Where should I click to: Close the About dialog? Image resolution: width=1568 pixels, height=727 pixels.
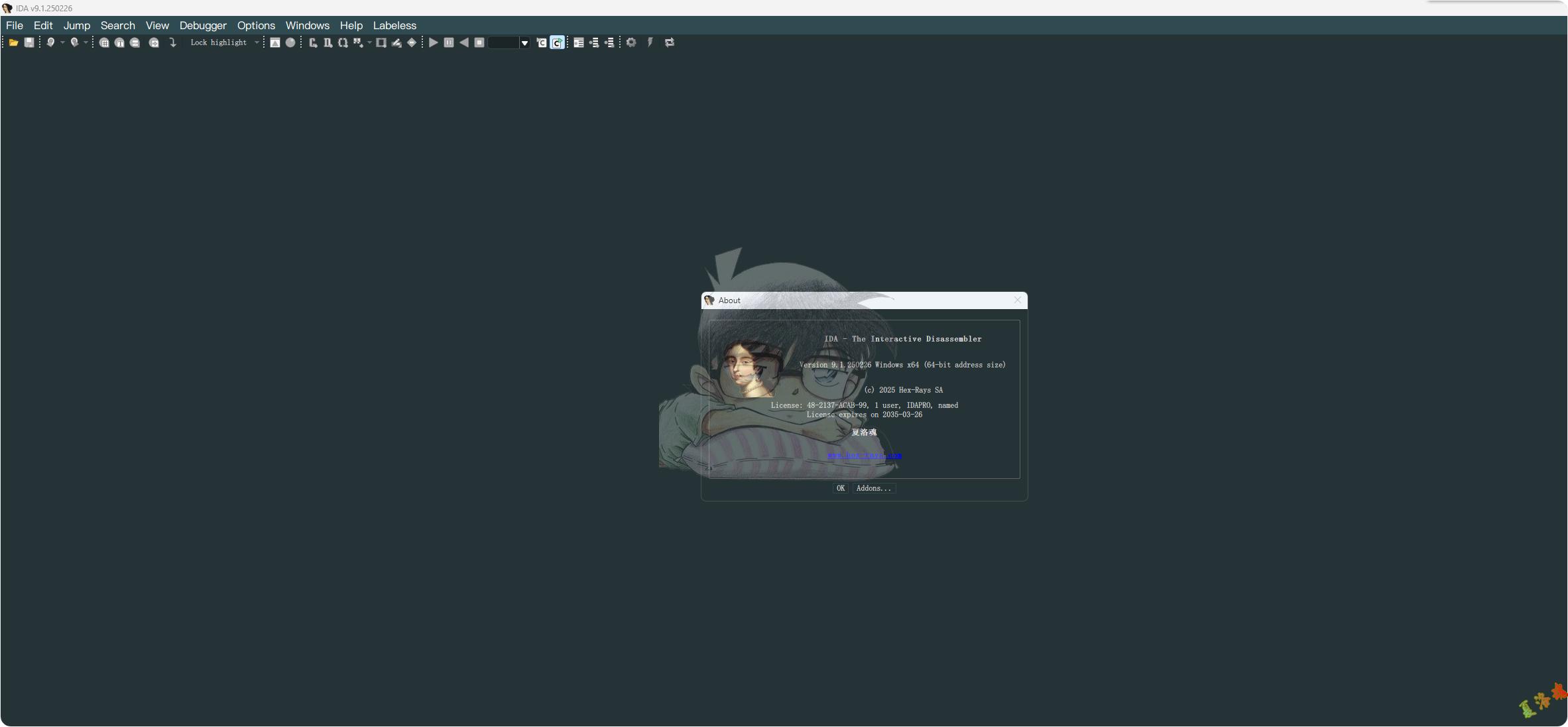pyautogui.click(x=1018, y=300)
